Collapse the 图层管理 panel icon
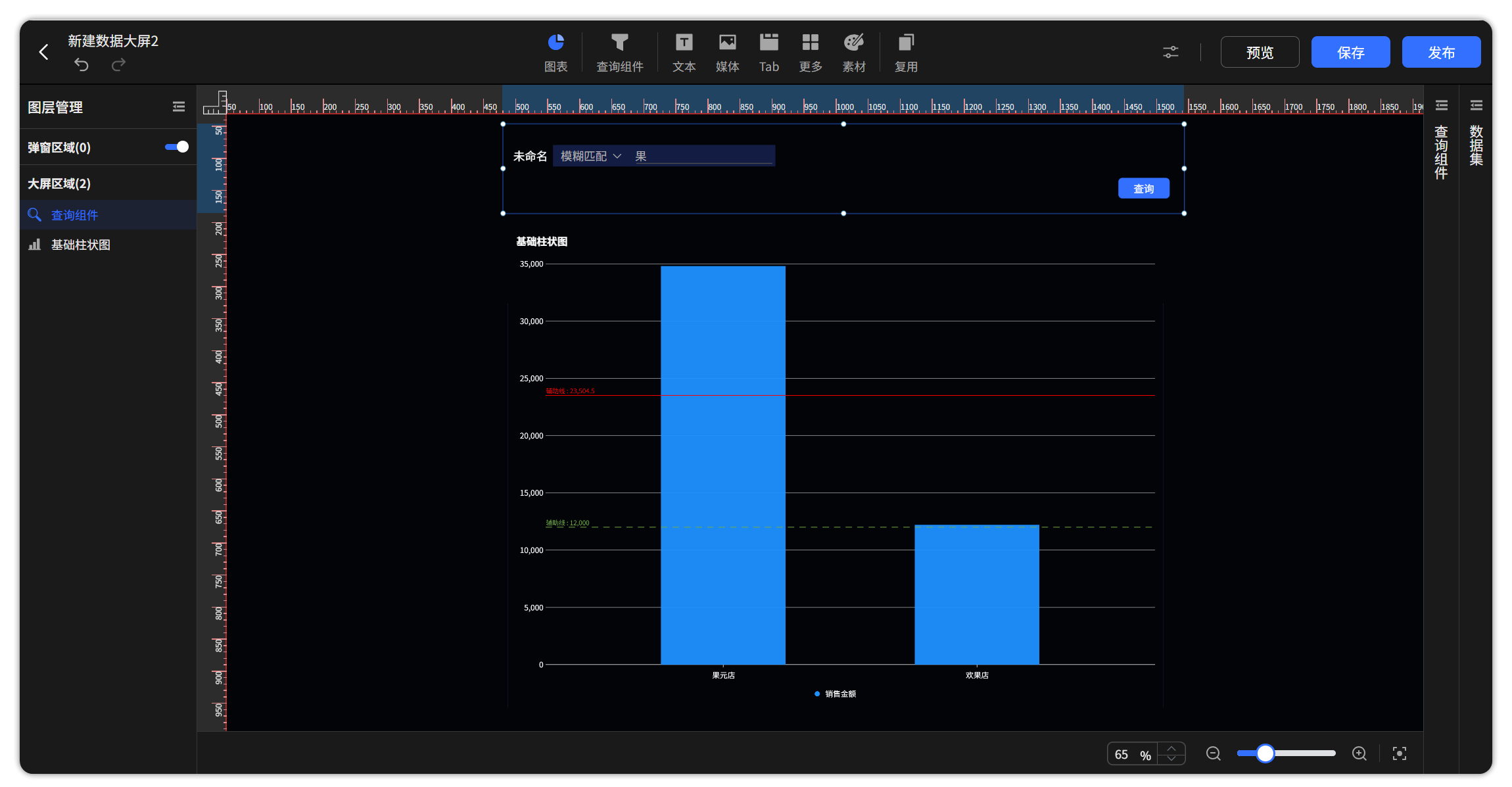 179,107
